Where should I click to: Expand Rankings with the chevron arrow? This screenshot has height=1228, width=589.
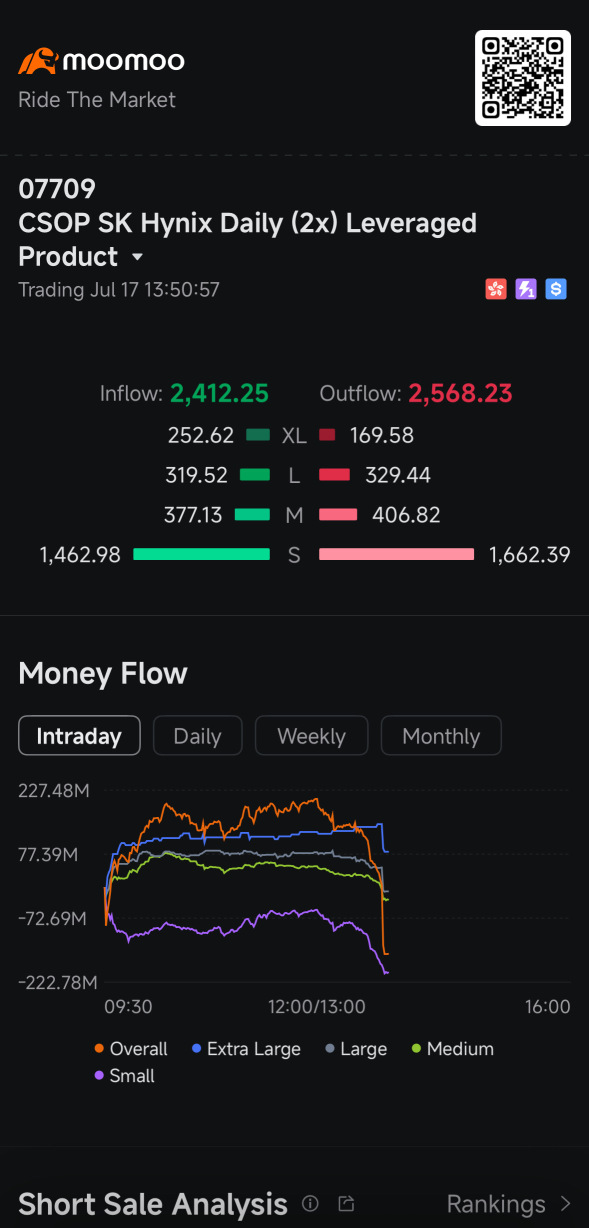565,1203
